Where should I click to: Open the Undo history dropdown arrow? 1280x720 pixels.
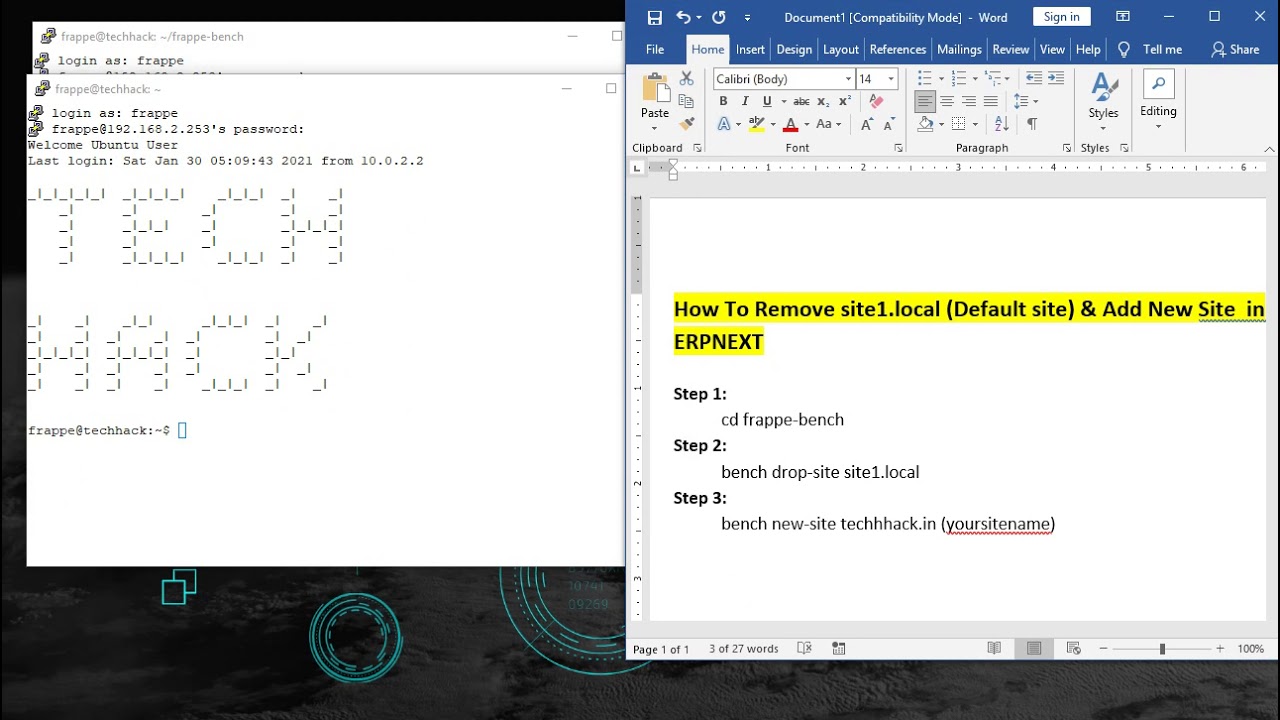click(x=698, y=18)
